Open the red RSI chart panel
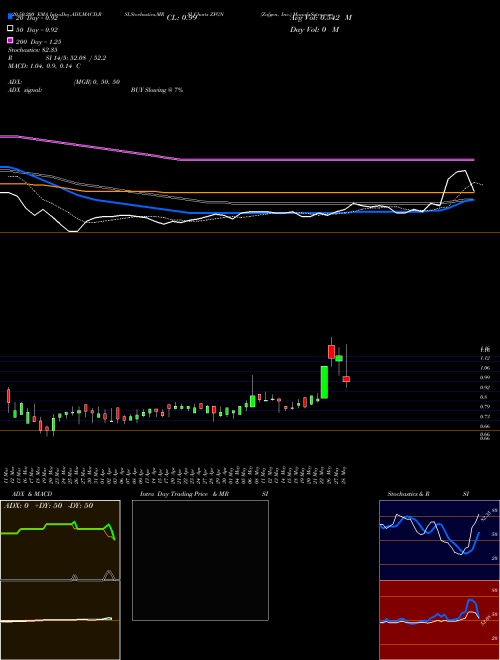The height and width of the screenshot is (660, 500). tap(439, 620)
